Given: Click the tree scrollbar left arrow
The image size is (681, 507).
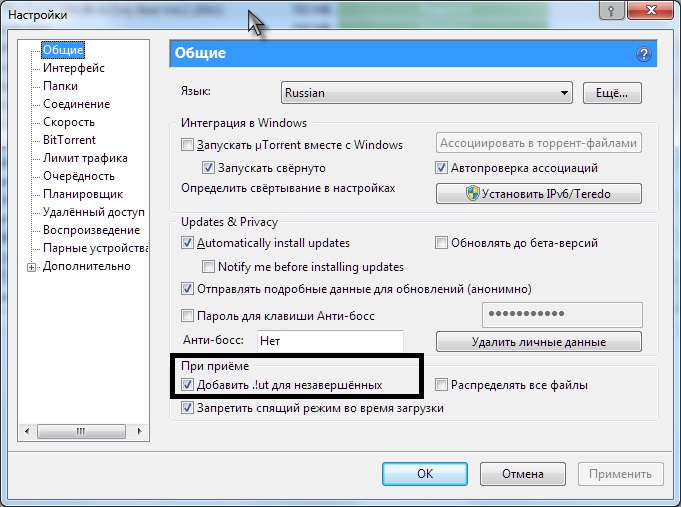Looking at the screenshot, I should pyautogui.click(x=27, y=431).
